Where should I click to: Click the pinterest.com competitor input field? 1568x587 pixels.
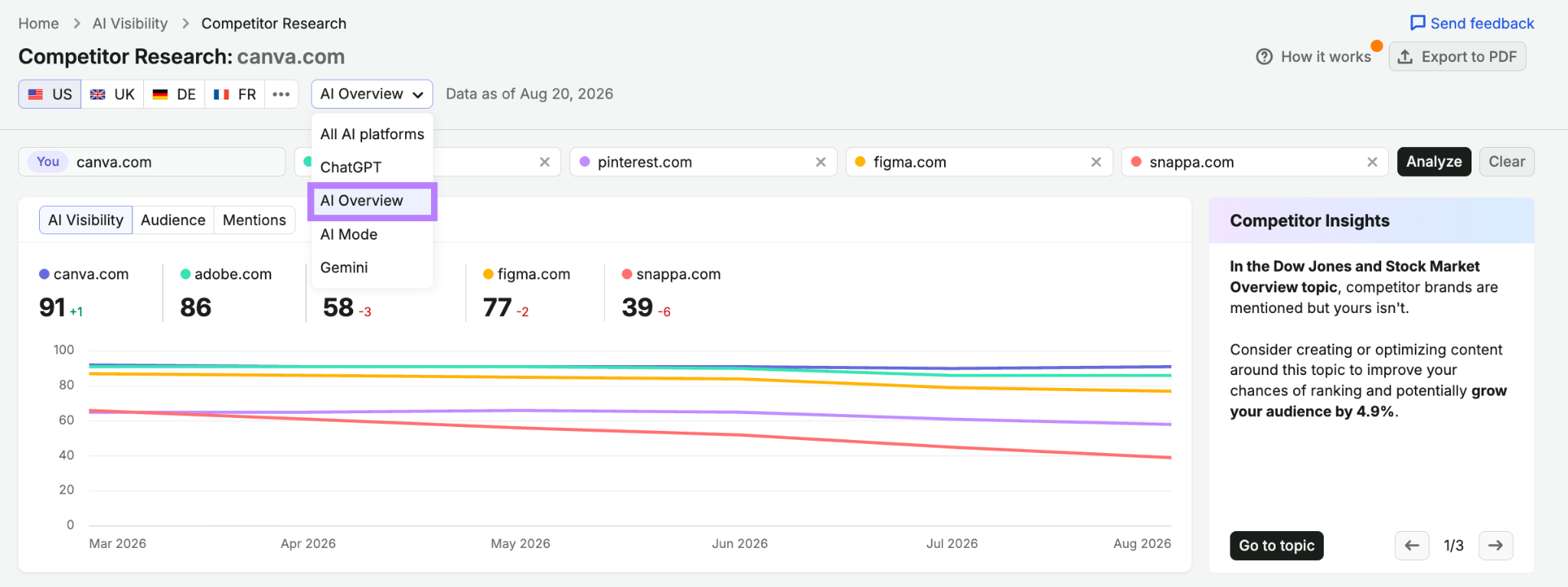click(x=703, y=161)
